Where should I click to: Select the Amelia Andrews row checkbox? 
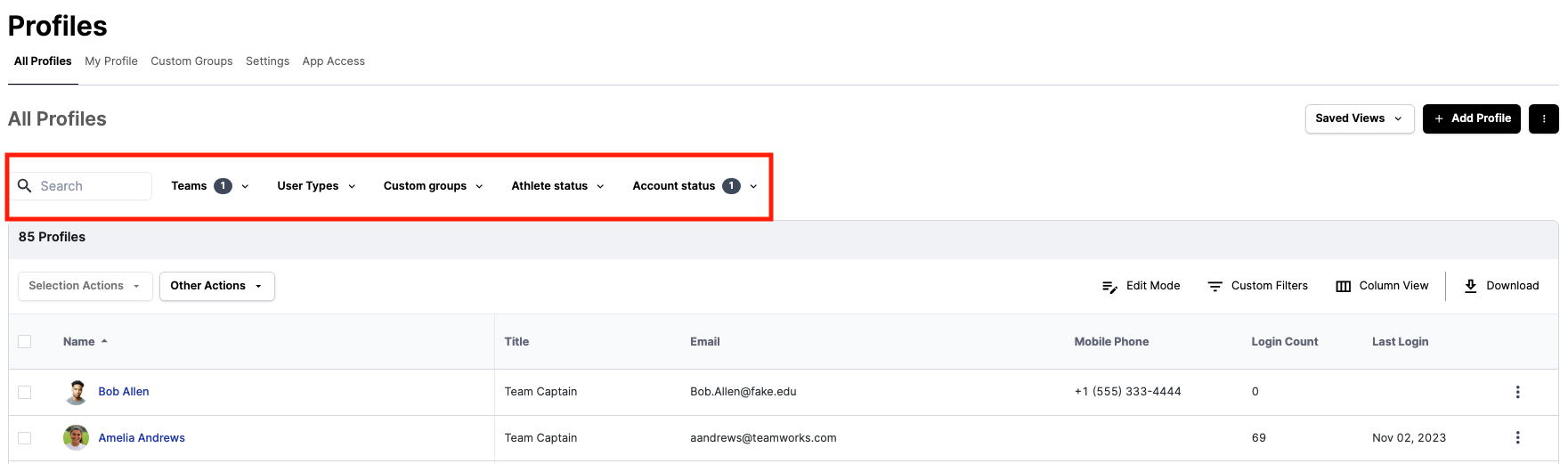click(25, 438)
